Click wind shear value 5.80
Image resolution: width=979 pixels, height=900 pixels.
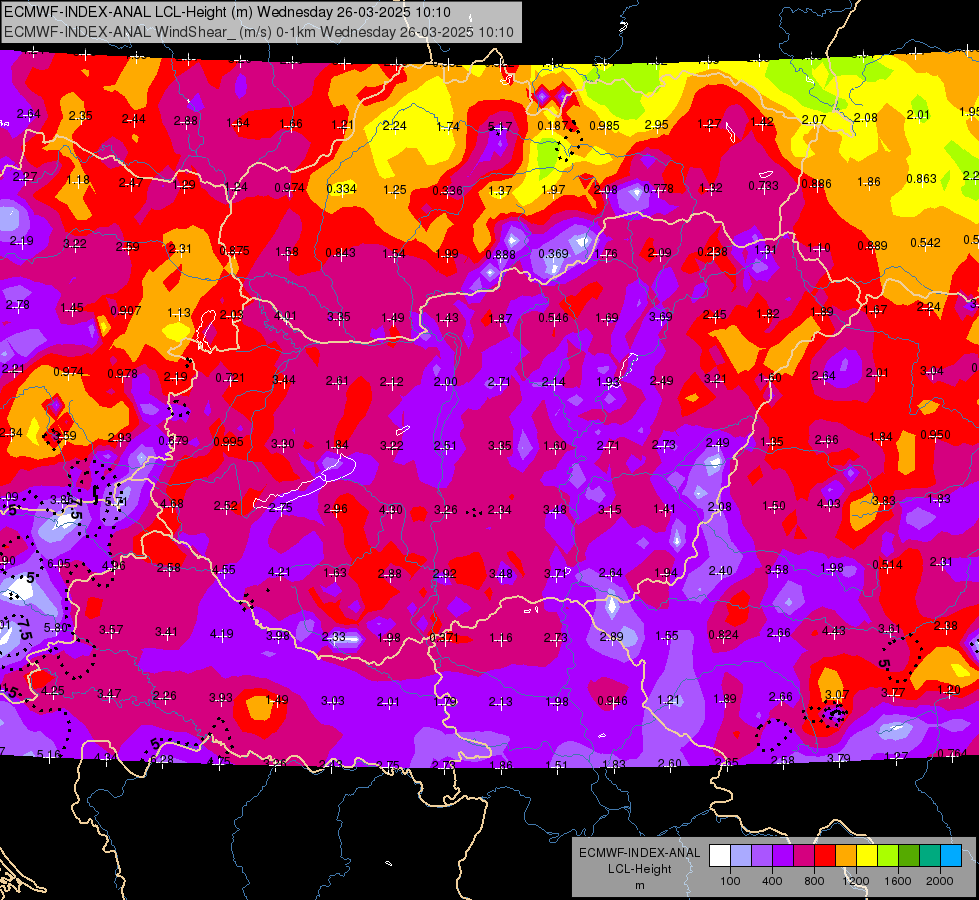click(56, 628)
